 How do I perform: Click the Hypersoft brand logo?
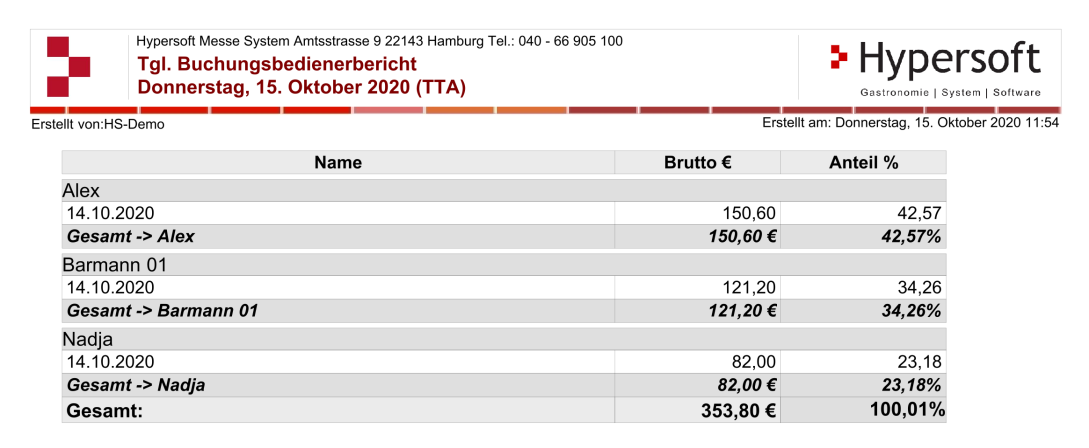pos(935,60)
